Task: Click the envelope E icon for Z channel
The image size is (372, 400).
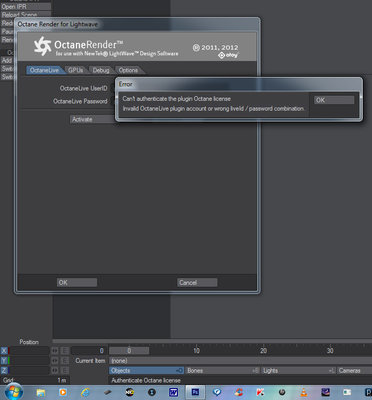Action: pos(65,371)
